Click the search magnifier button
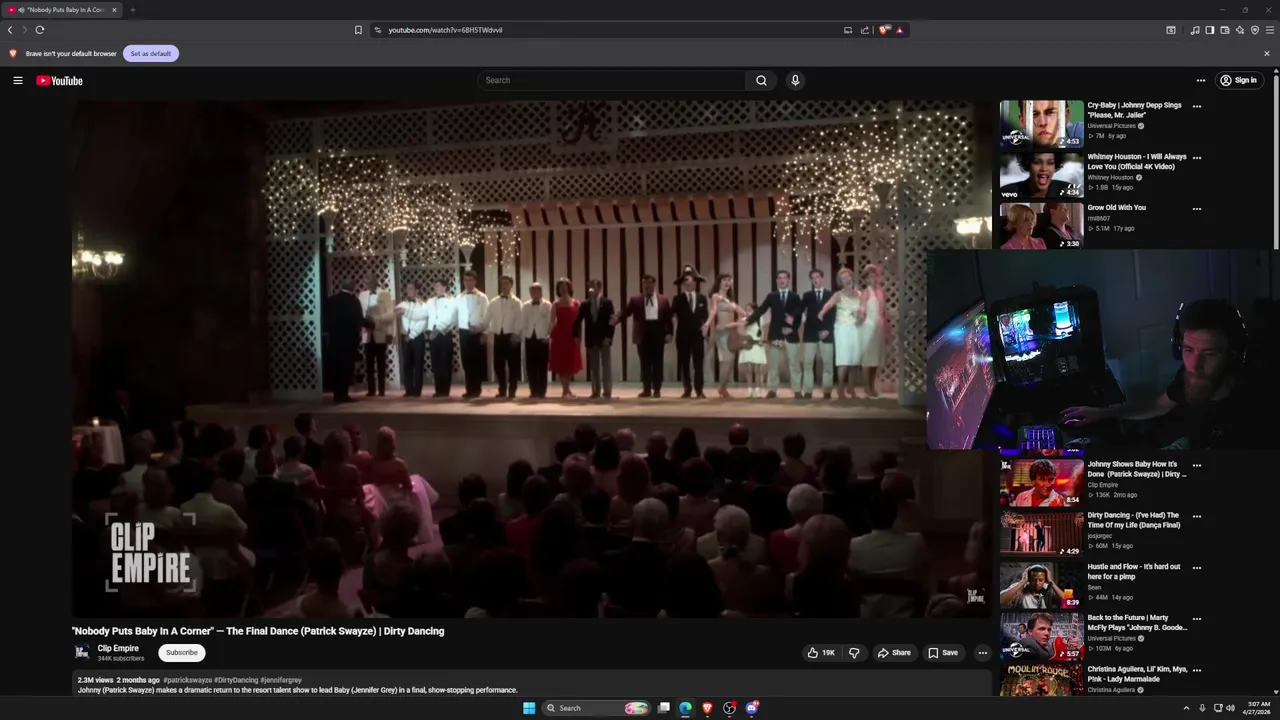Image resolution: width=1280 pixels, height=720 pixels. pyautogui.click(x=761, y=80)
